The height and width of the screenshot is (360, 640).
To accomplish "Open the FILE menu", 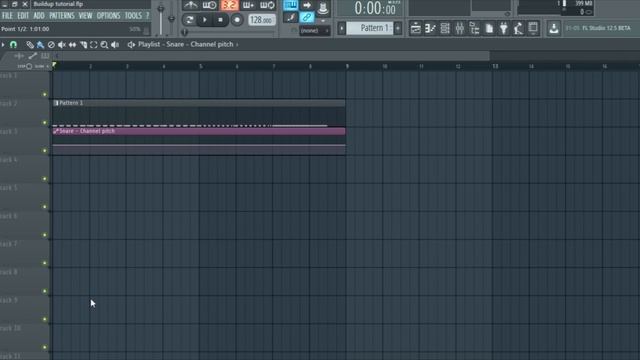I will (7, 16).
